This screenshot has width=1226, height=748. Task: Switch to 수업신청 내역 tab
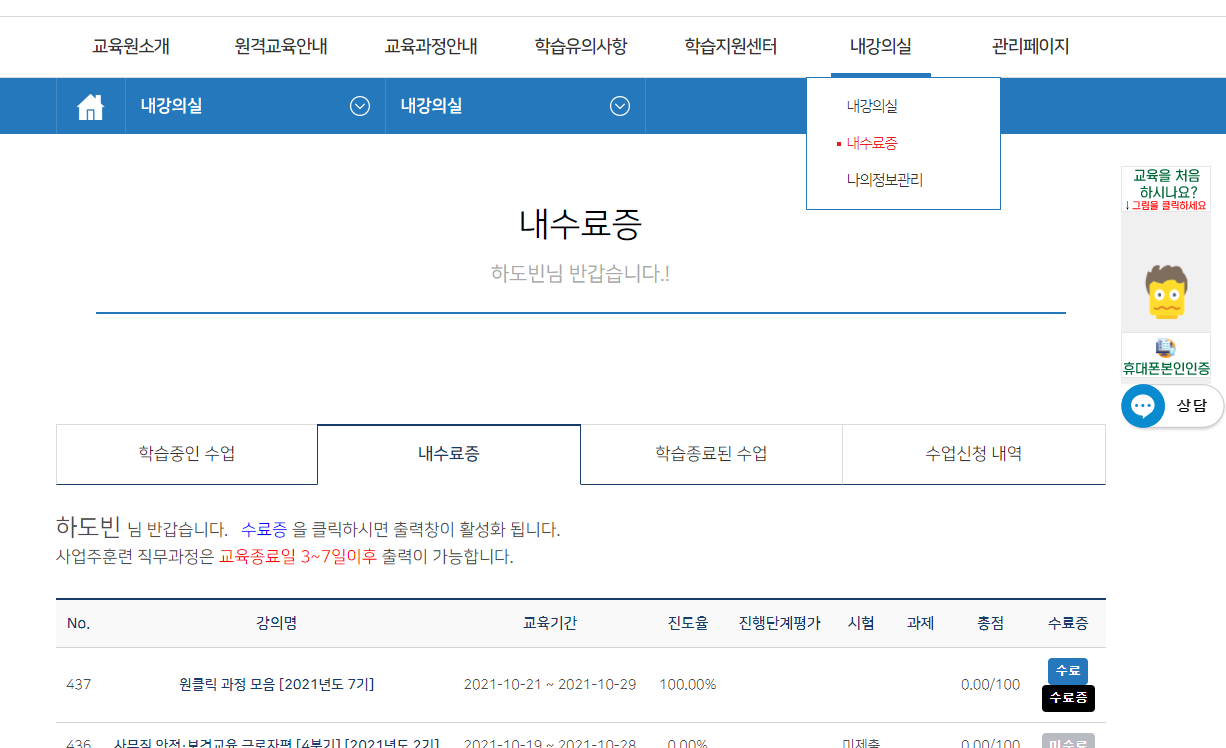pos(974,454)
